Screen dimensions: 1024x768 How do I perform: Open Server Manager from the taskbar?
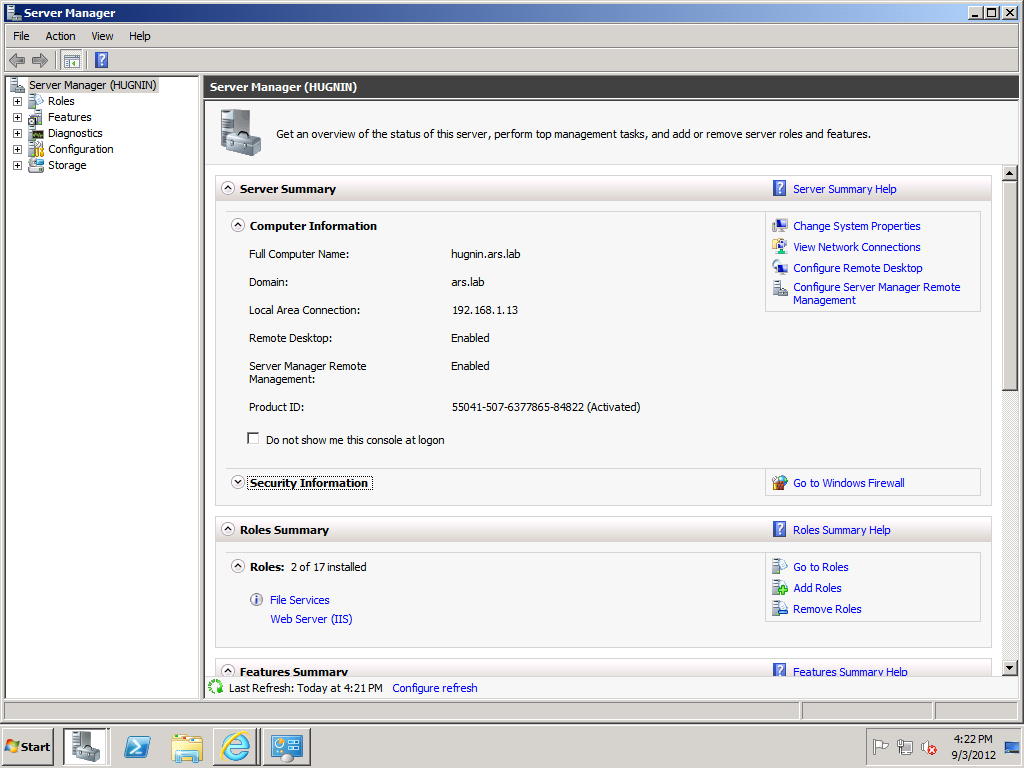86,746
